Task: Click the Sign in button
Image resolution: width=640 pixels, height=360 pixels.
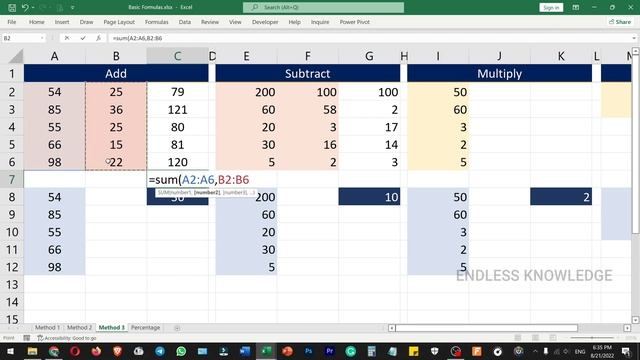Action: point(551,7)
